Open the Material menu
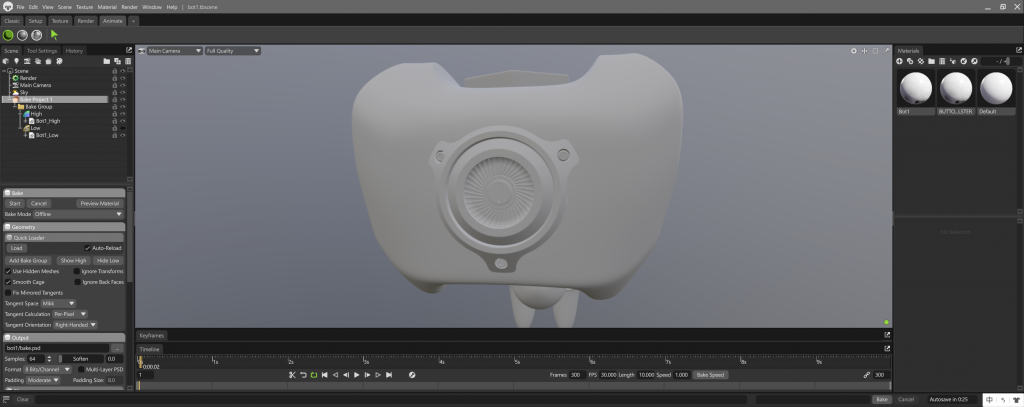 107,8
